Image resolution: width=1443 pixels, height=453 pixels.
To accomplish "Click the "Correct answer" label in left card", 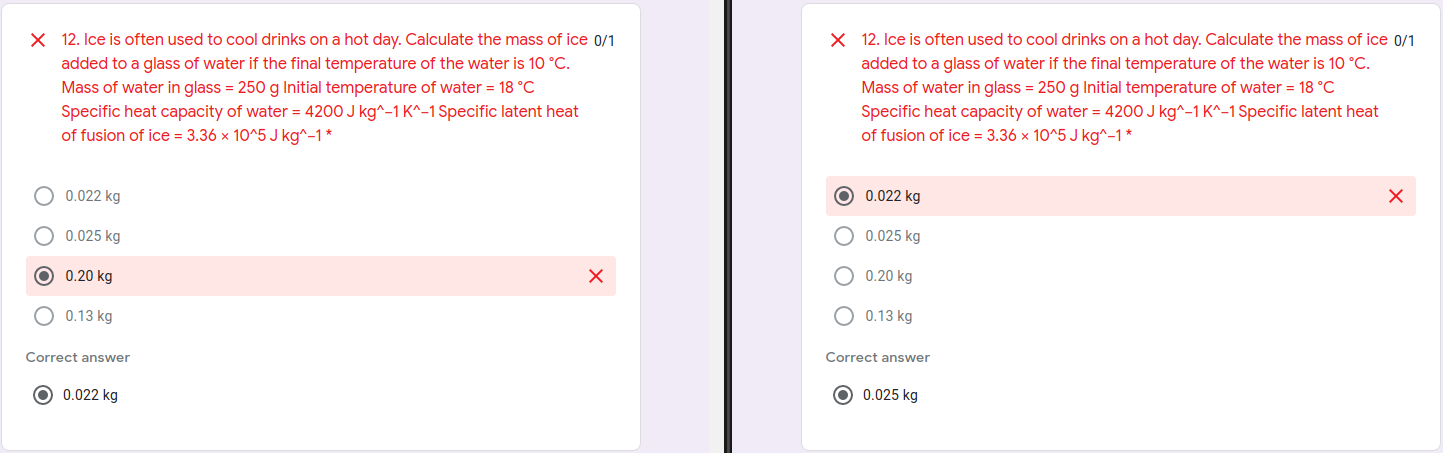I will (78, 357).
